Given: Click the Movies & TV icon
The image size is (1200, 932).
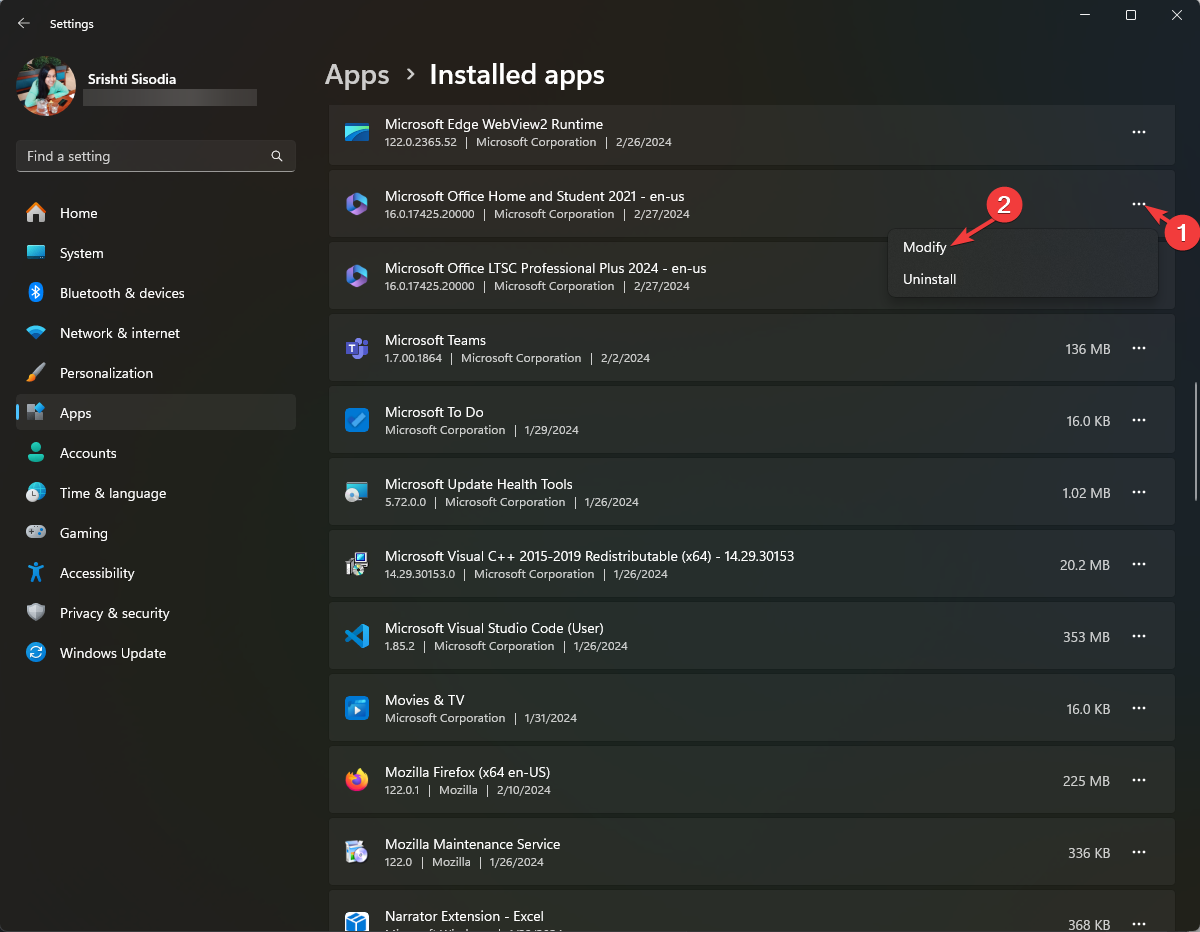Looking at the screenshot, I should pos(357,708).
